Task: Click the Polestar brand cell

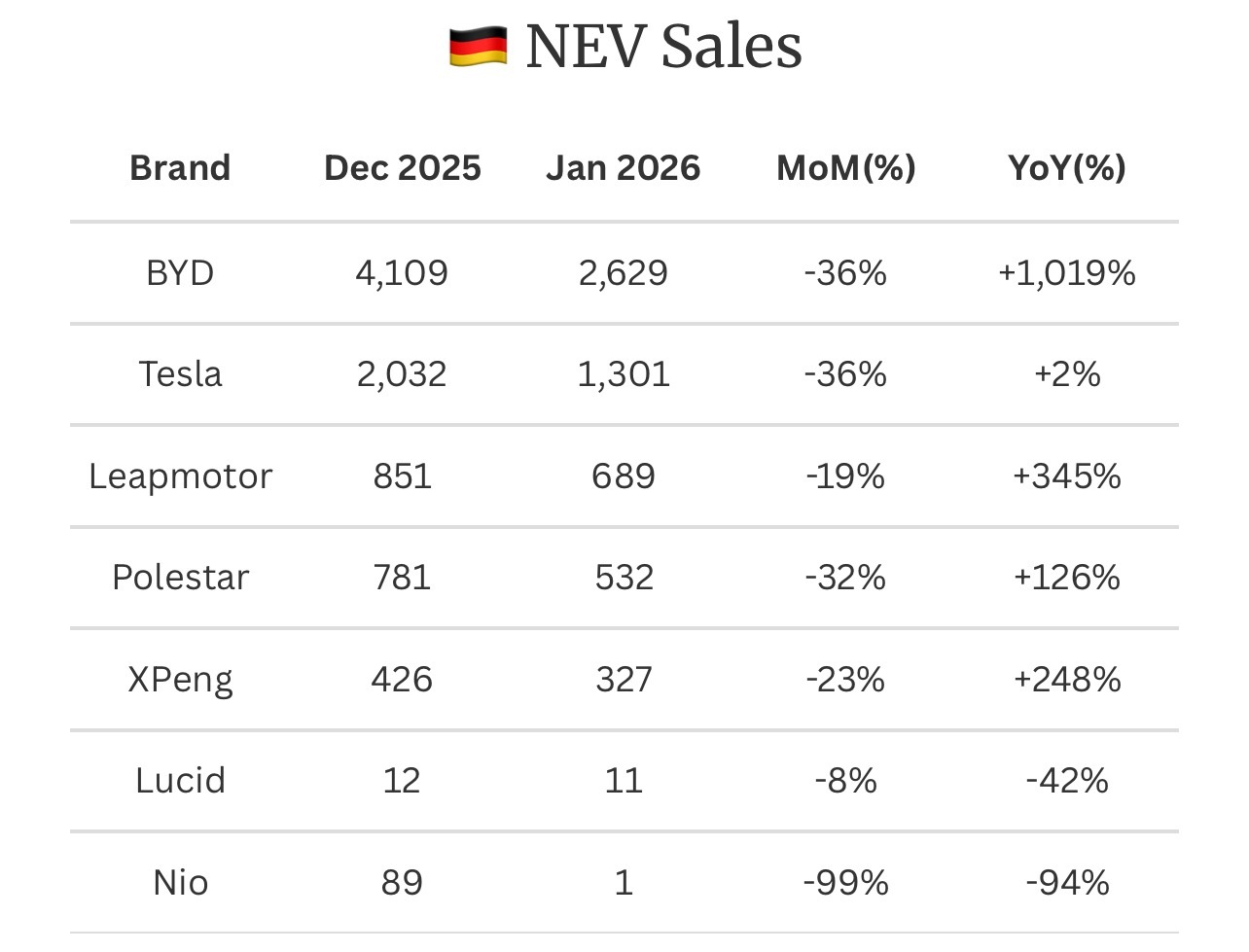Action: coord(180,578)
